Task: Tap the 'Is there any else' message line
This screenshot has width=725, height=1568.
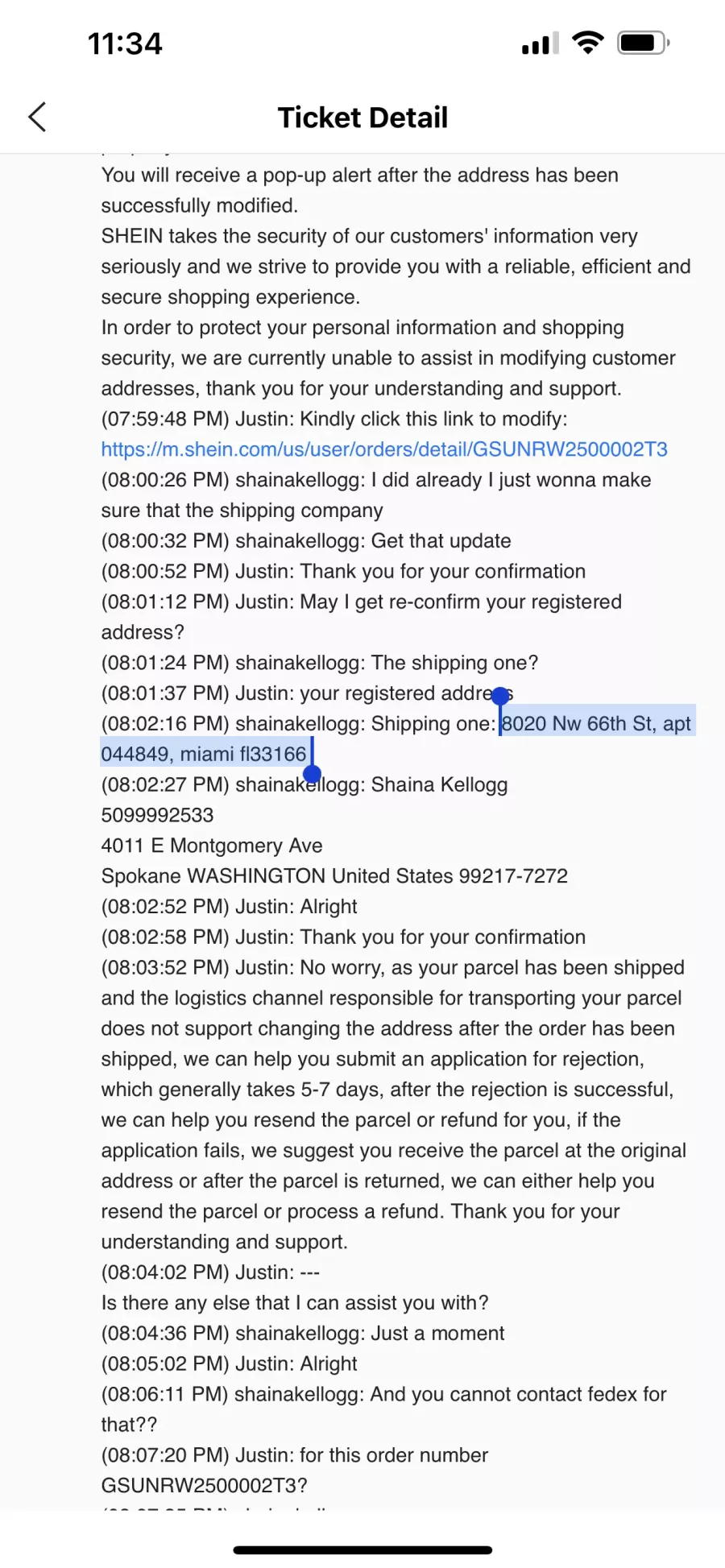Action: click(295, 1302)
